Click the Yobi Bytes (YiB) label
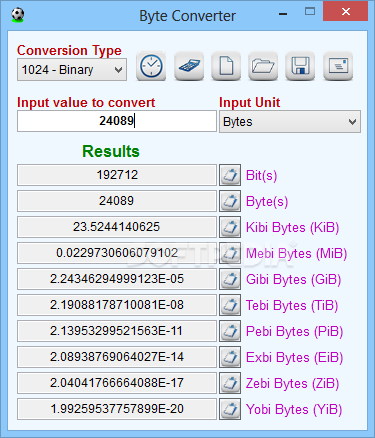This screenshot has height=438, width=375. point(294,410)
